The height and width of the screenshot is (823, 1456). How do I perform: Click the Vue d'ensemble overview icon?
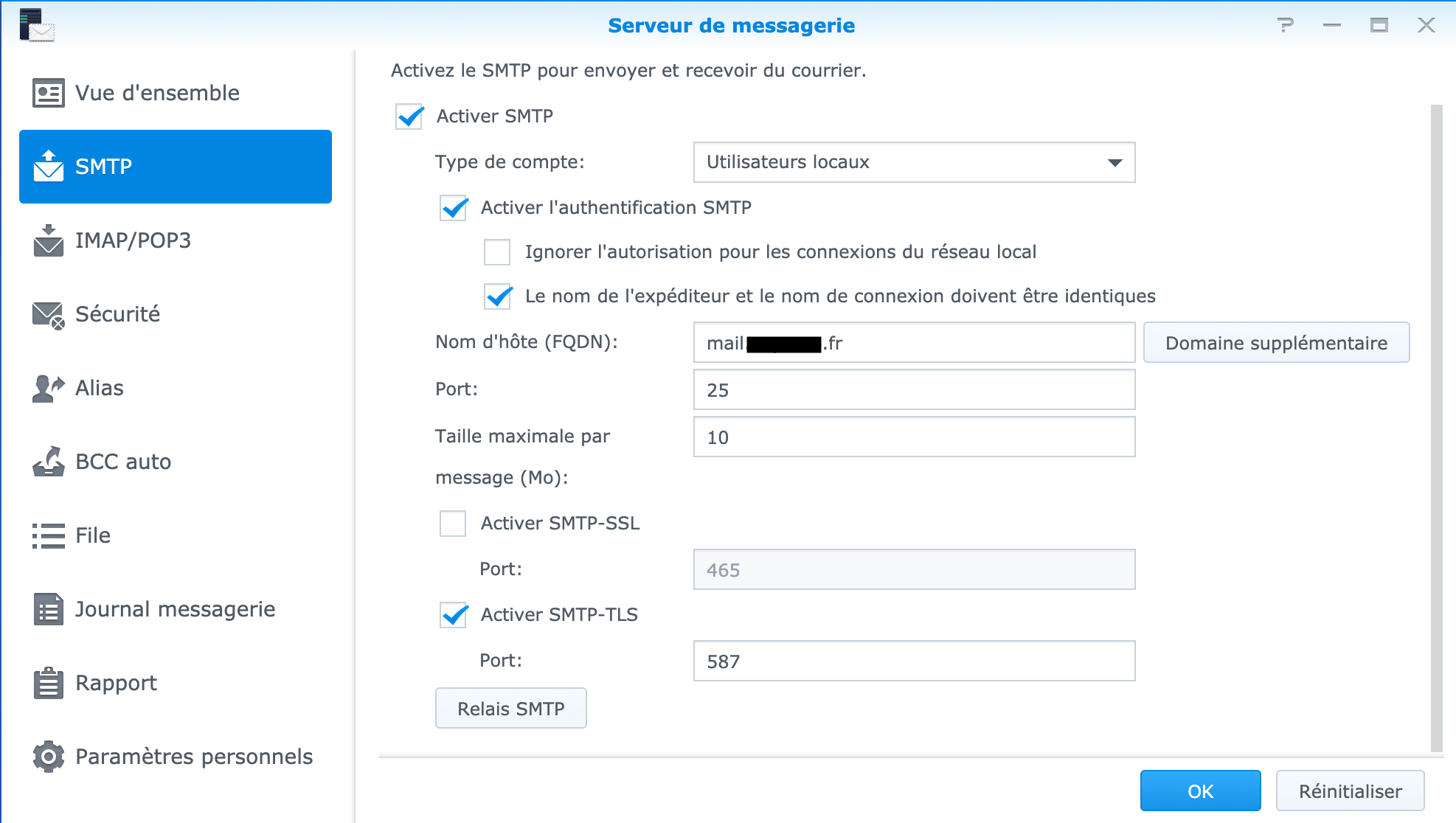[x=49, y=93]
